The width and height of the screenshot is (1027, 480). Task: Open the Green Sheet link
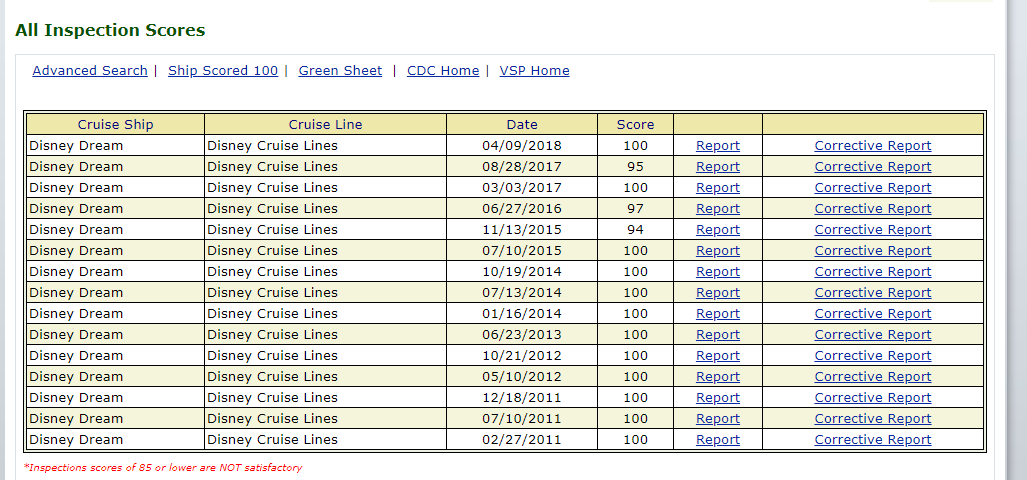340,71
